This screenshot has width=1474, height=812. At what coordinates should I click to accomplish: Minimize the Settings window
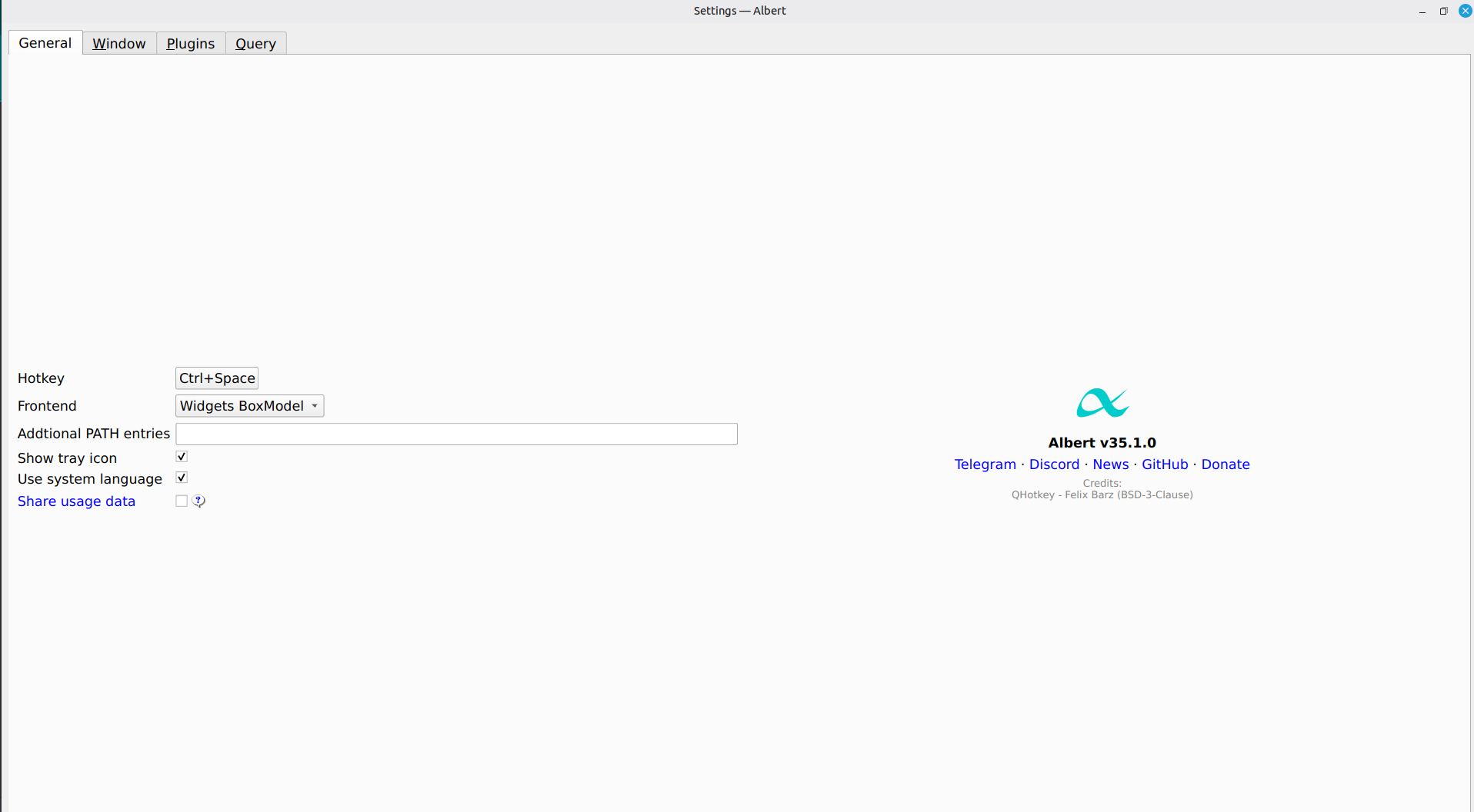[1422, 11]
